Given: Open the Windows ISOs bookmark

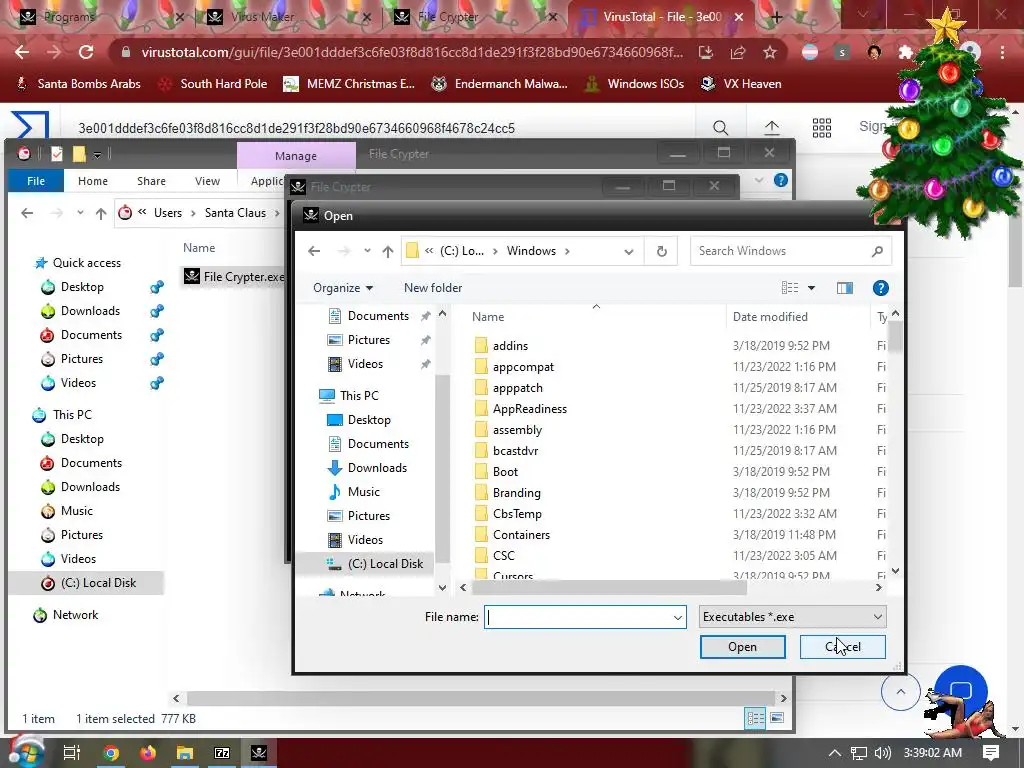Looking at the screenshot, I should tap(634, 84).
